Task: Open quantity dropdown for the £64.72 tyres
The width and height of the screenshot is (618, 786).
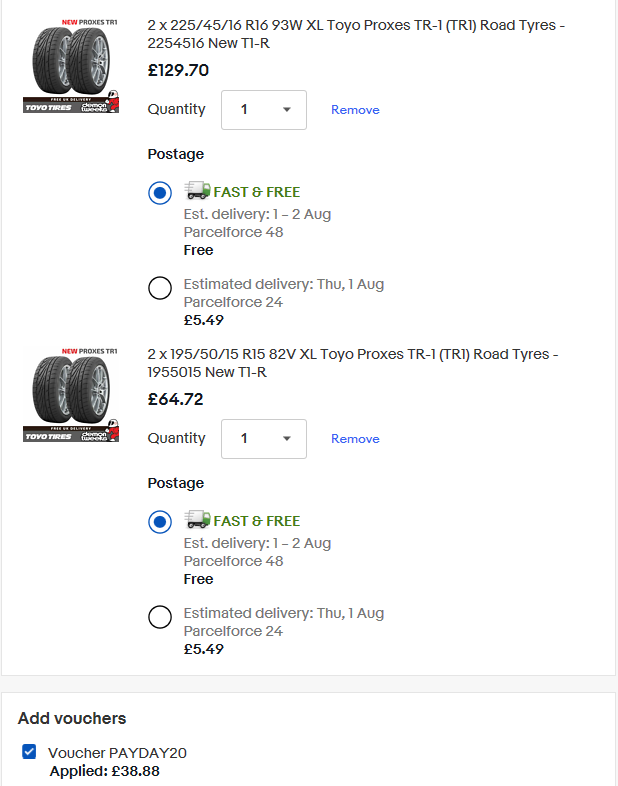Action: tap(264, 439)
